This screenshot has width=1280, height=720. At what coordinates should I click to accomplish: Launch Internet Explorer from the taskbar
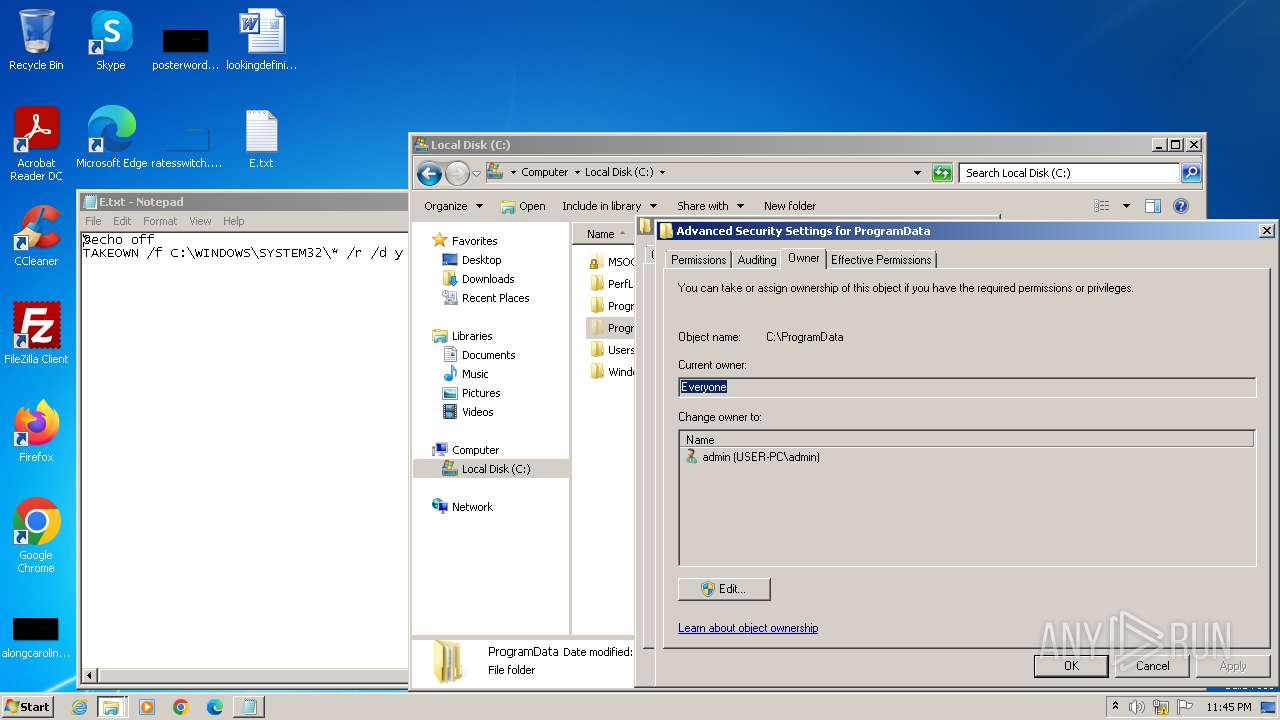click(x=79, y=707)
